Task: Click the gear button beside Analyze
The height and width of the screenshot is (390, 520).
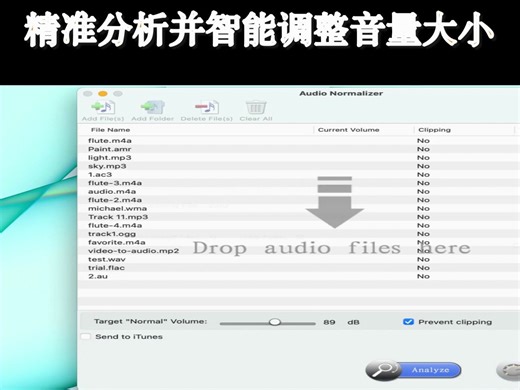Action: pyautogui.click(x=508, y=371)
